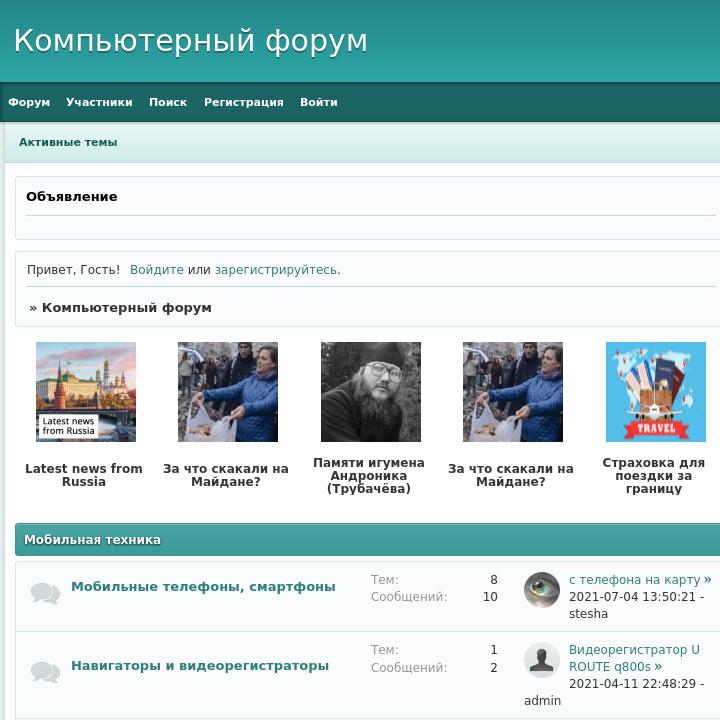Click the speech bubble icon beside Мобильные телефоны, смартфоны
The height and width of the screenshot is (720, 720).
(x=45, y=593)
